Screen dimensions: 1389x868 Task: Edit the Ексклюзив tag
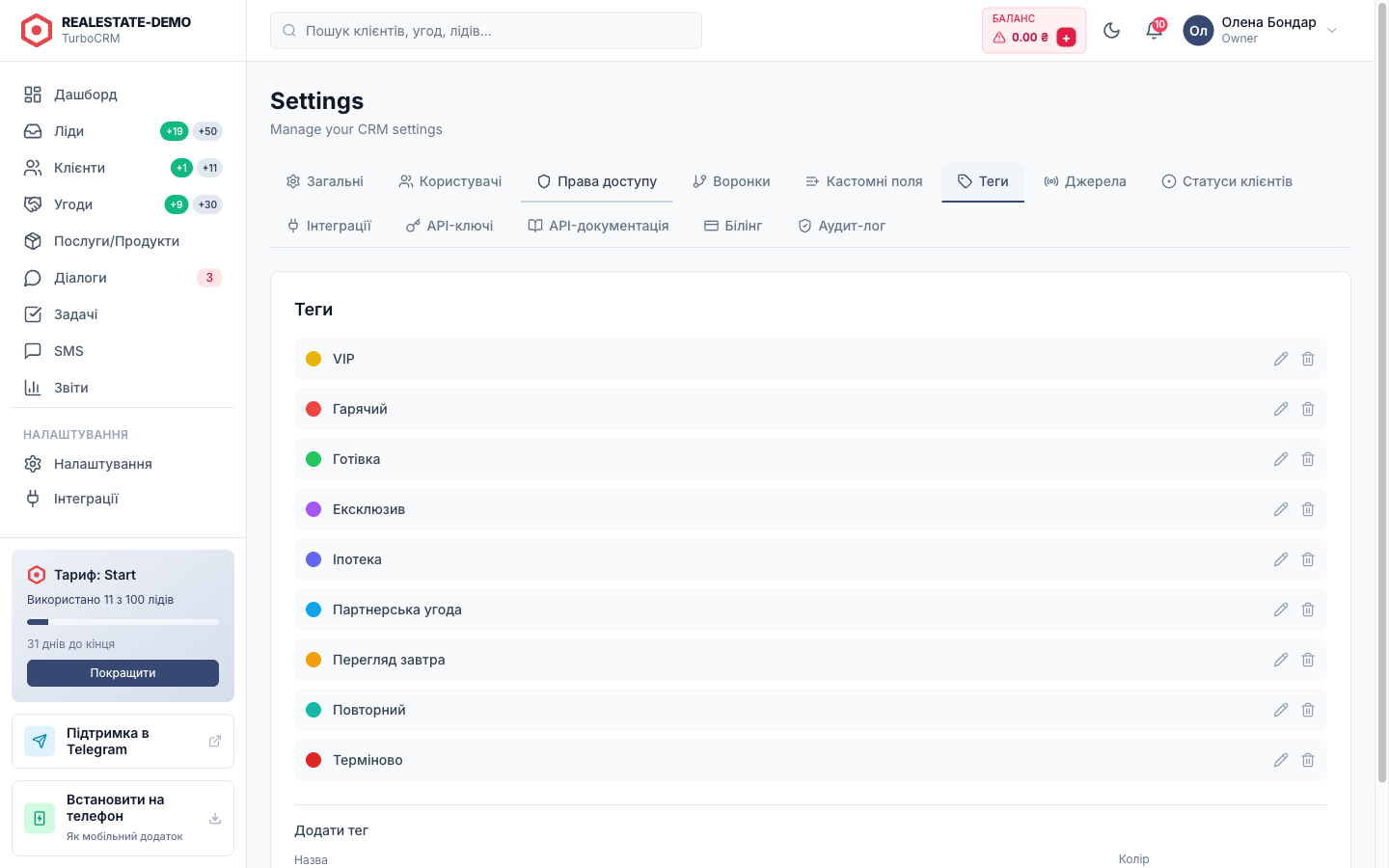[x=1281, y=509]
